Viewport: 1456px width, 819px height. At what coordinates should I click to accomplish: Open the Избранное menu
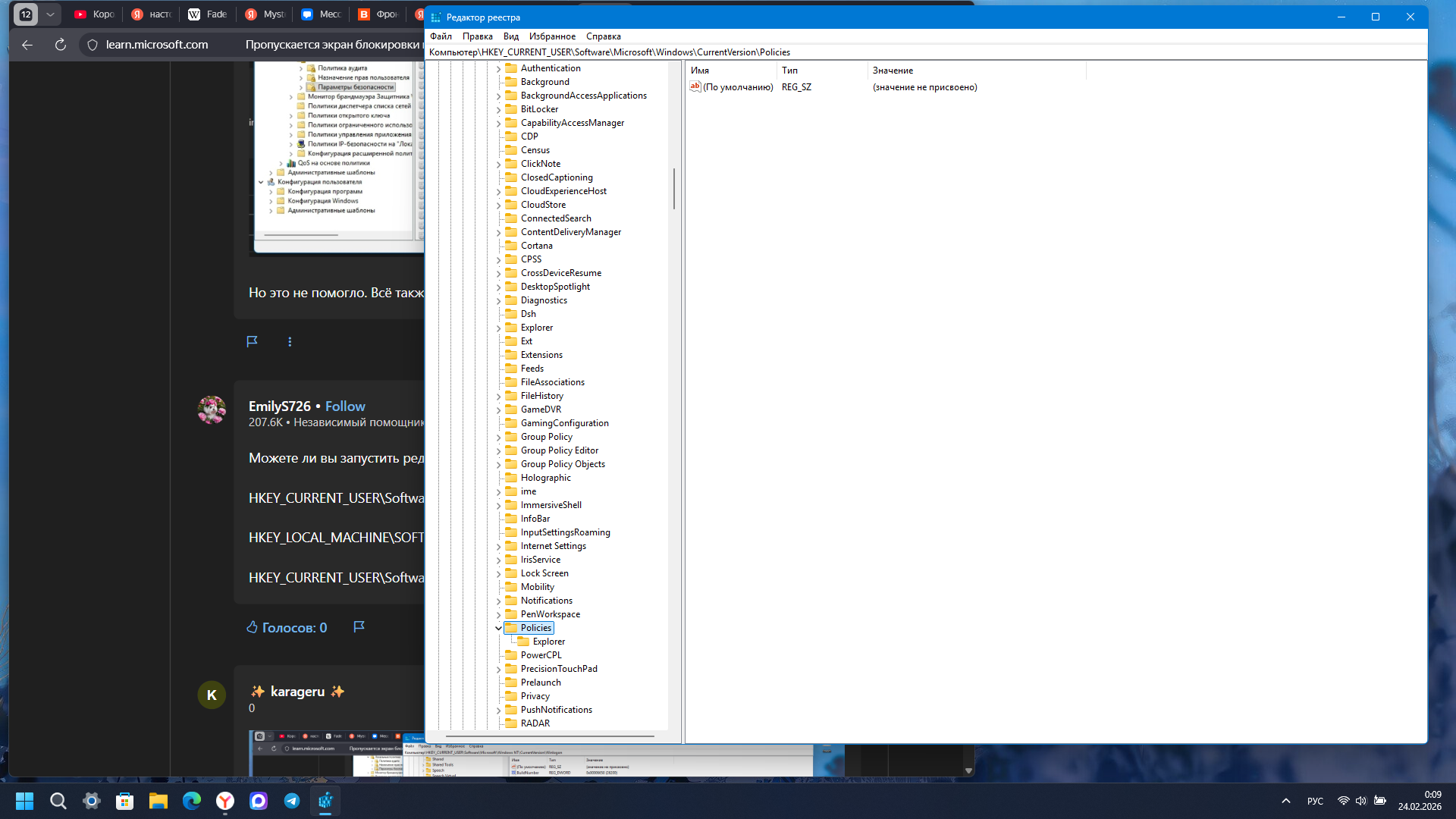(x=552, y=36)
